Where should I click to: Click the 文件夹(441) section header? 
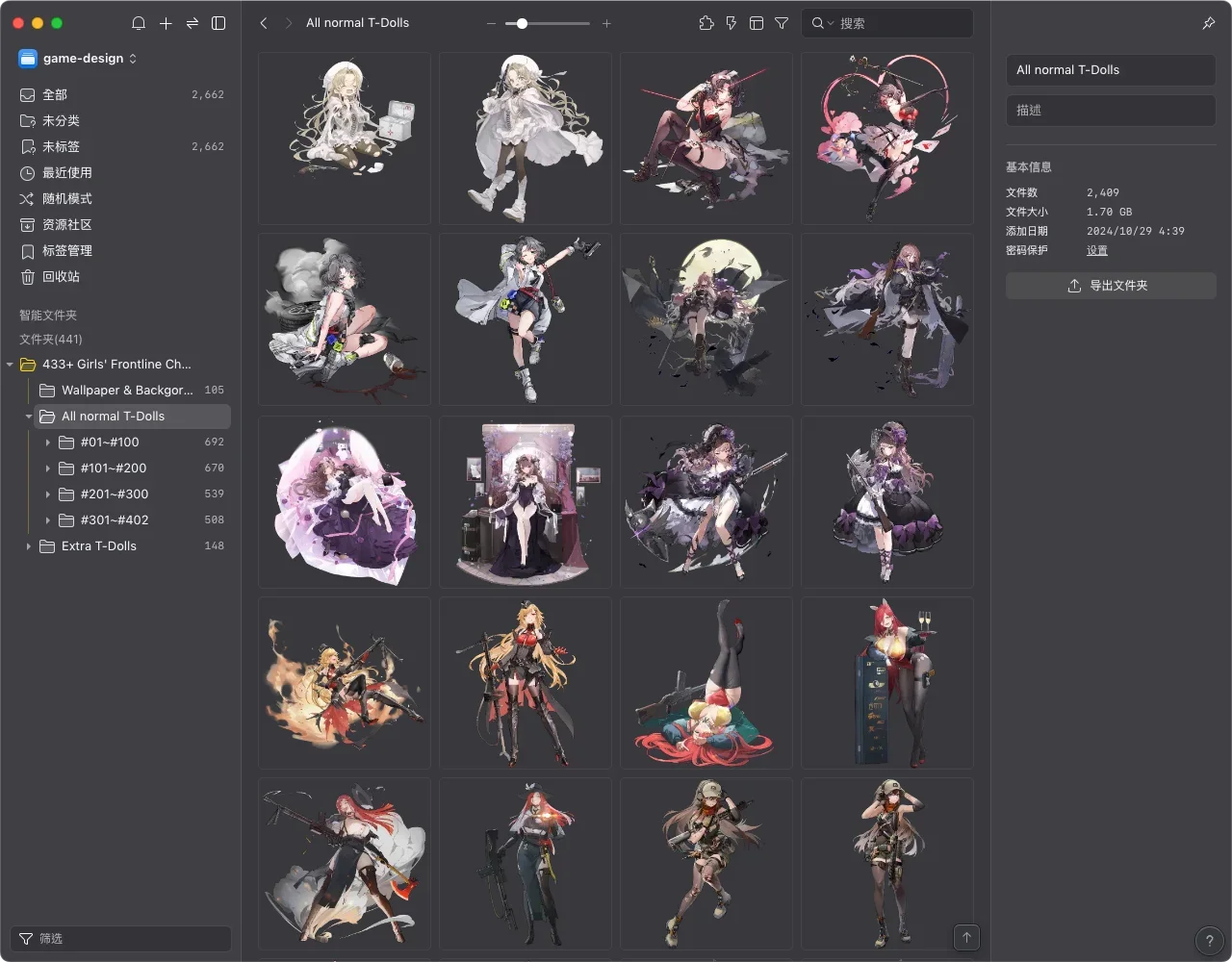click(51, 340)
